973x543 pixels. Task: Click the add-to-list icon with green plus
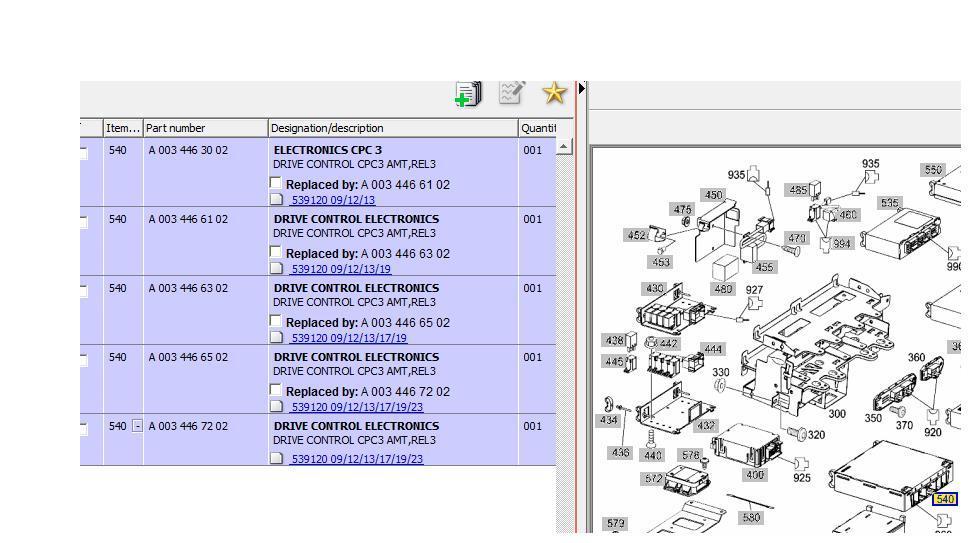coord(467,94)
